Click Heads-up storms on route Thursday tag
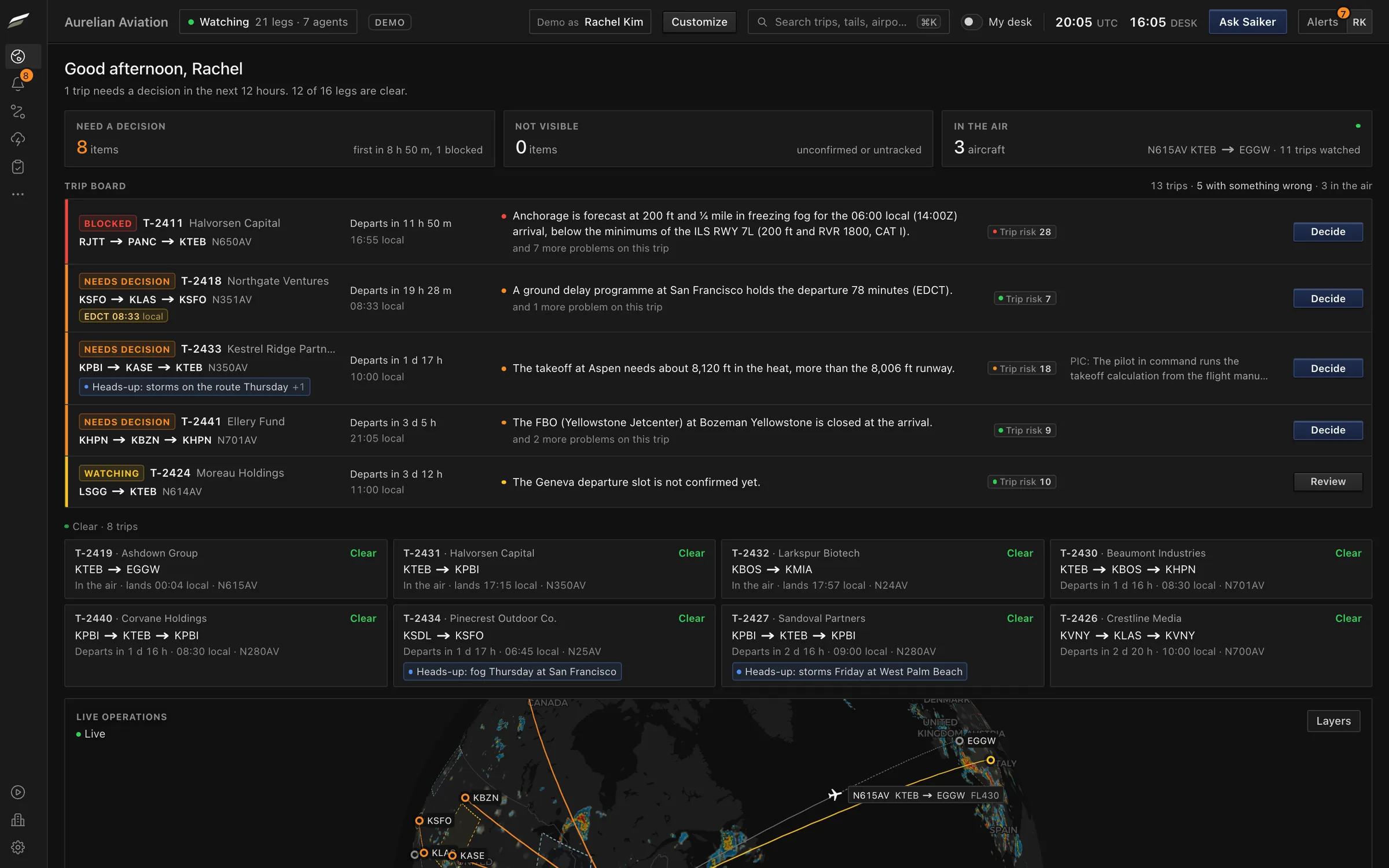This screenshot has height=868, width=1389. [194, 387]
